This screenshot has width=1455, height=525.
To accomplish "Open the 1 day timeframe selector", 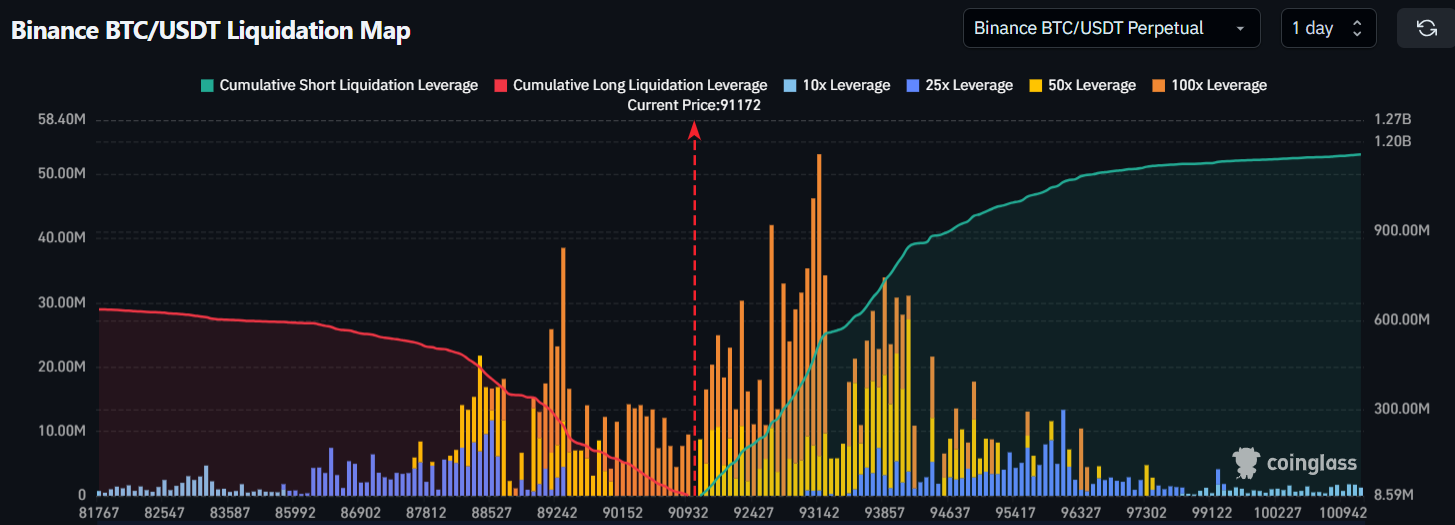I will click(x=1328, y=28).
